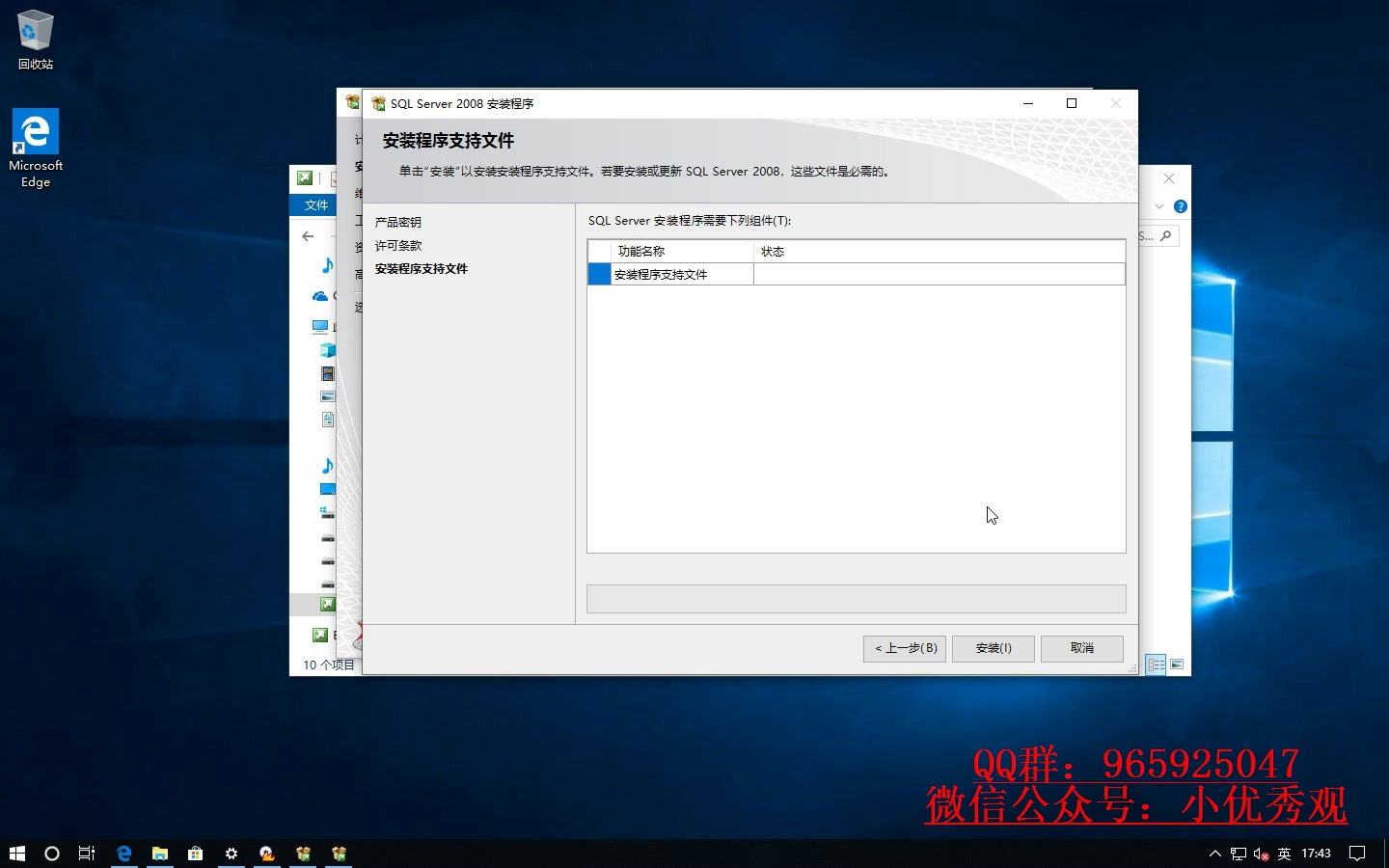
Task: Open the Action Center notification icon
Action: (x=1357, y=854)
